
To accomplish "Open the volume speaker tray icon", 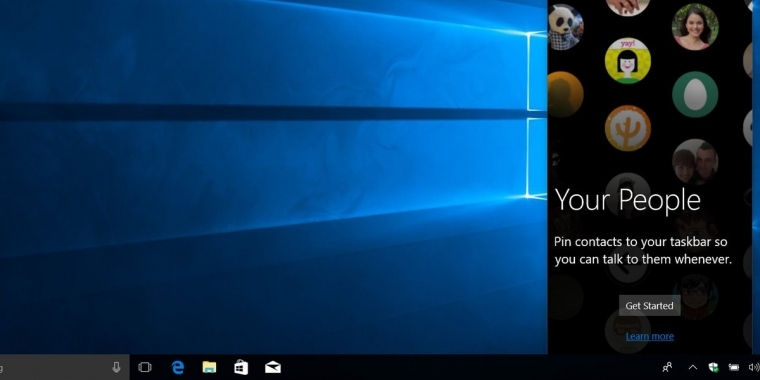I will tap(754, 367).
